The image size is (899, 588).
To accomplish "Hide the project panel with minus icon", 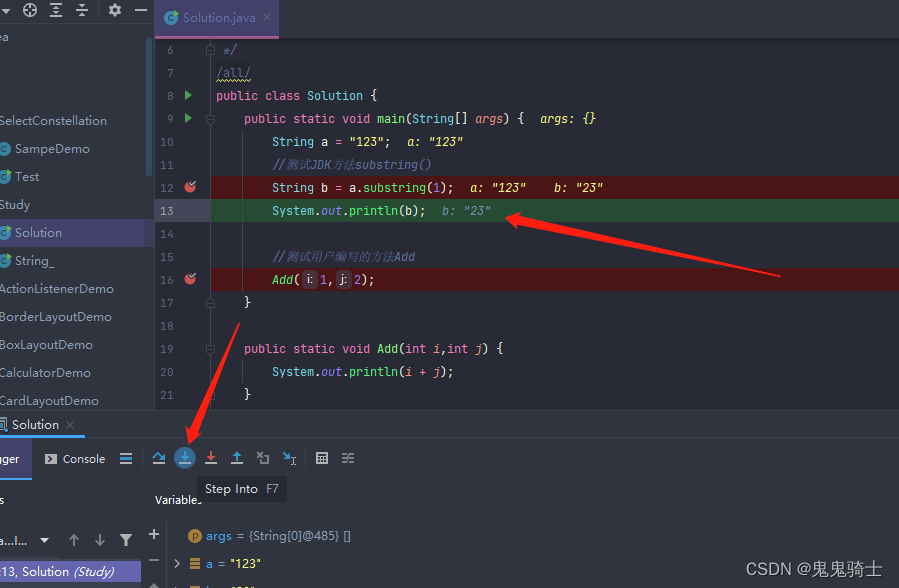I will click(x=140, y=10).
